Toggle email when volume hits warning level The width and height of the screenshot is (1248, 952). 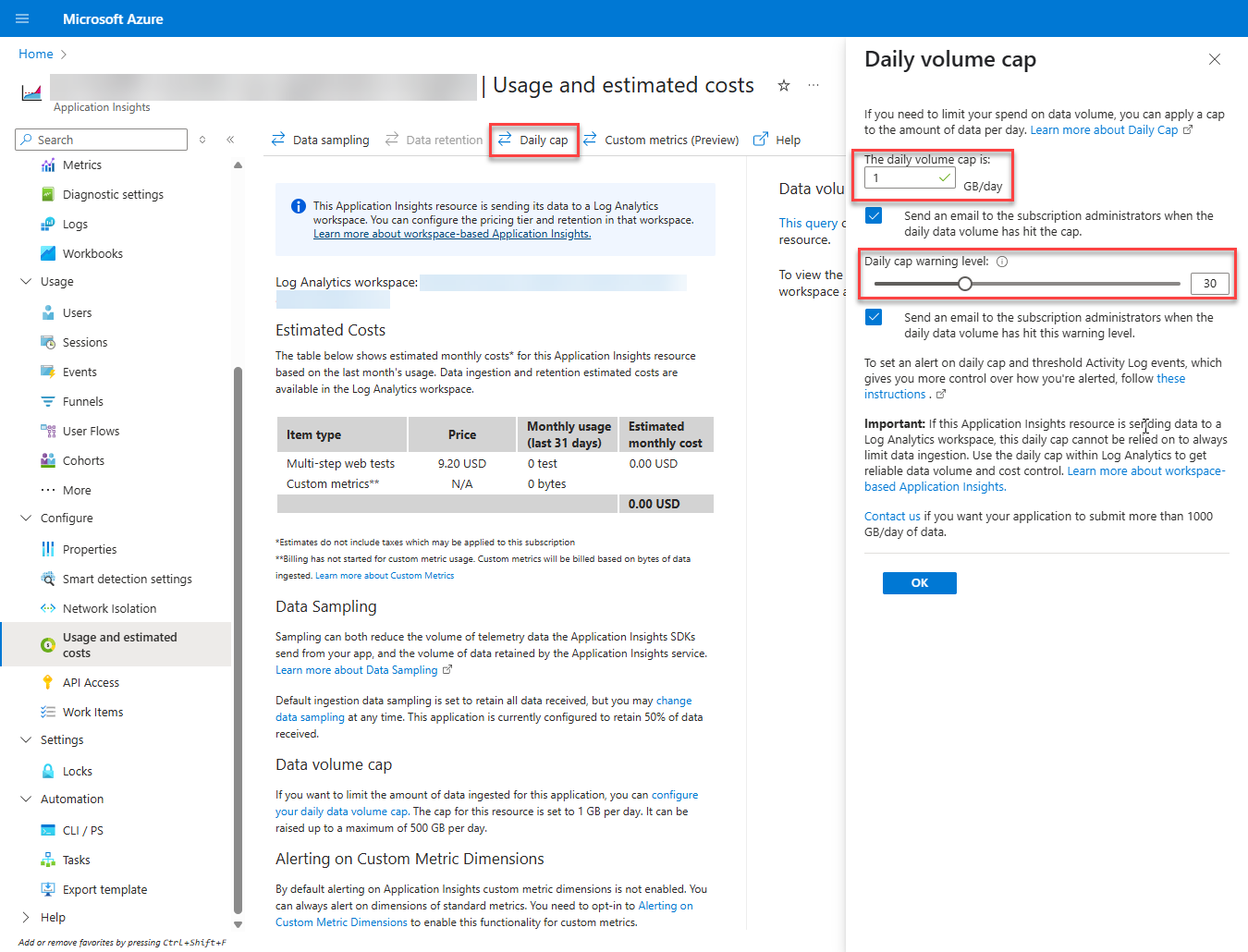point(874,318)
